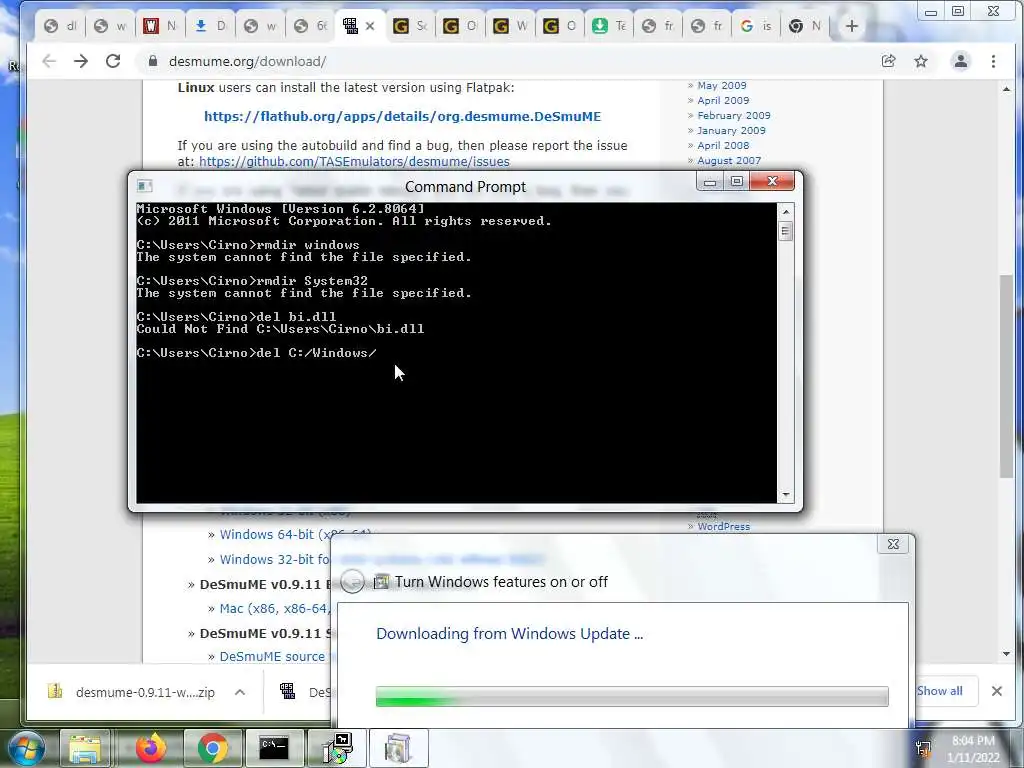1024x768 pixels.
Task: Open Chrome share page icon
Action: point(888,61)
